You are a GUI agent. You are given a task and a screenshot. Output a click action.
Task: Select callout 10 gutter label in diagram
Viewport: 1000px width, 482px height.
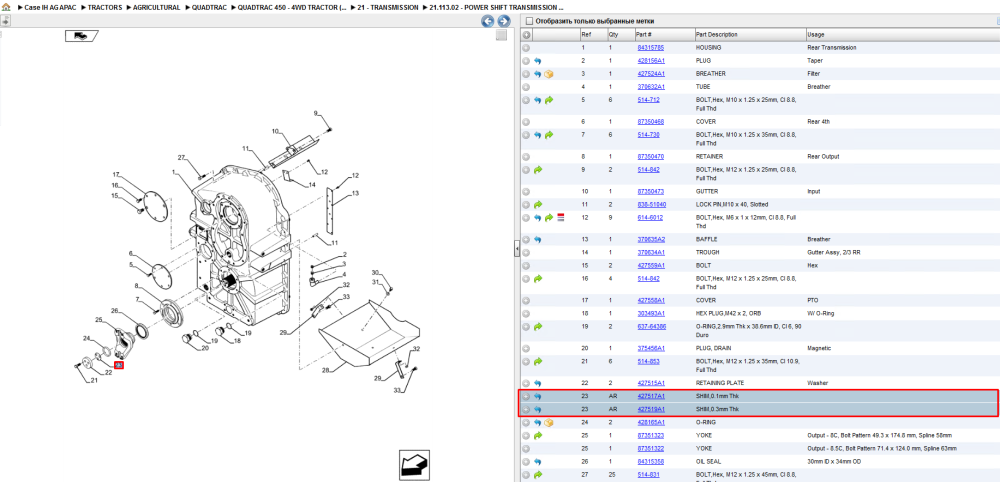(276, 131)
